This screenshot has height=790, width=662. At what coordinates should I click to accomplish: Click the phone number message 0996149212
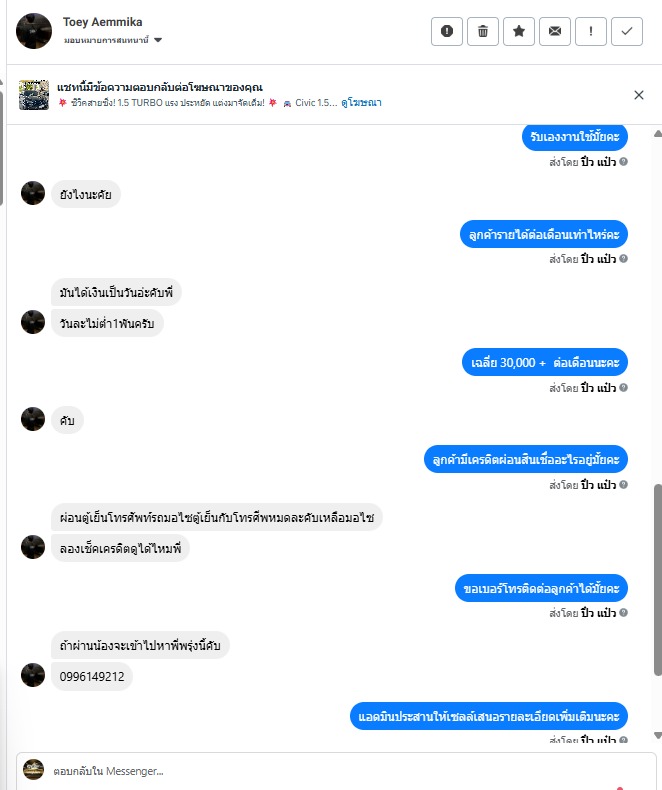click(x=92, y=677)
